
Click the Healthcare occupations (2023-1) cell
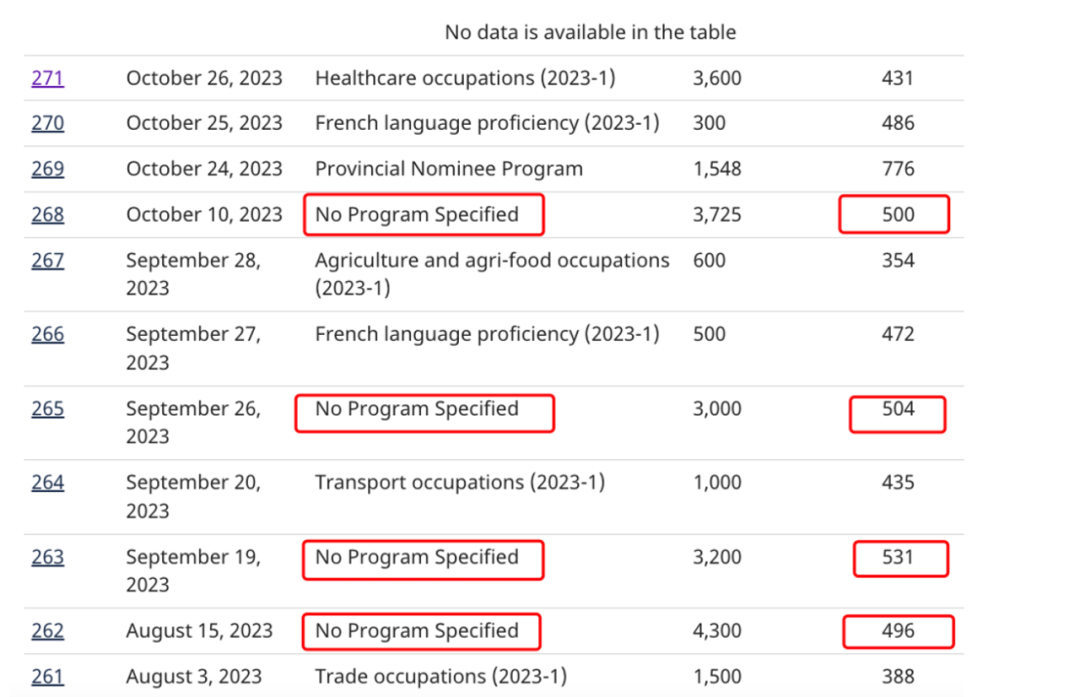coord(465,78)
